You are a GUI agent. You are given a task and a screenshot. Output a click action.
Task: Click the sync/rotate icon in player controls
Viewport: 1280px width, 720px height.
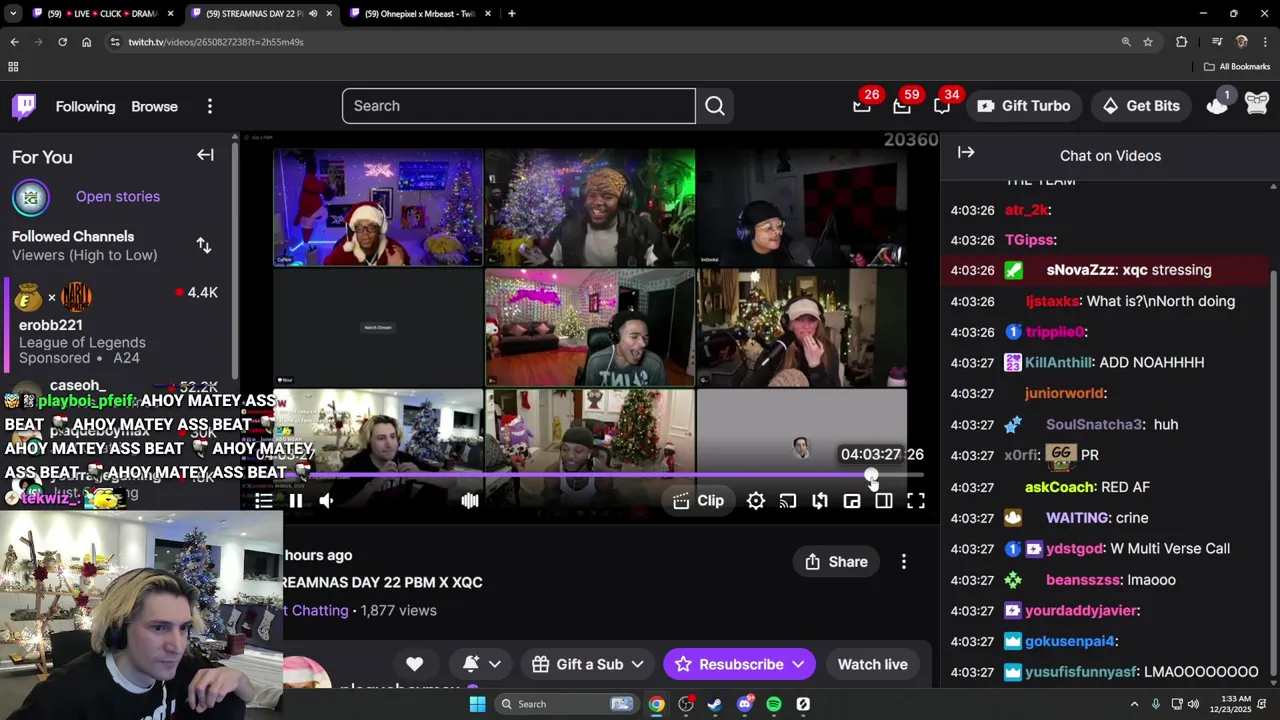[x=820, y=501]
